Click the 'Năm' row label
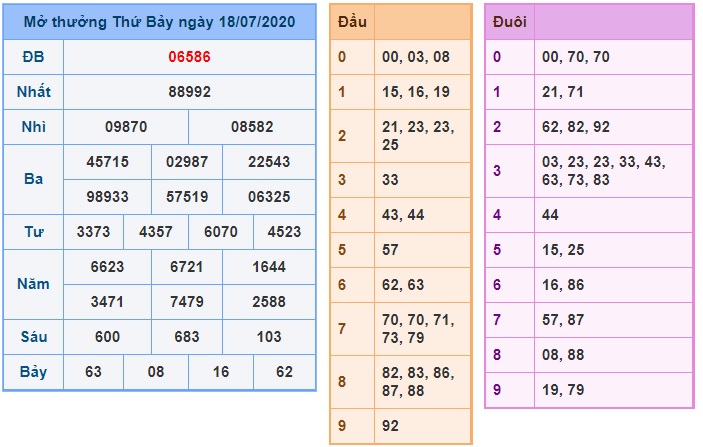The height and width of the screenshot is (447, 703). 33,284
